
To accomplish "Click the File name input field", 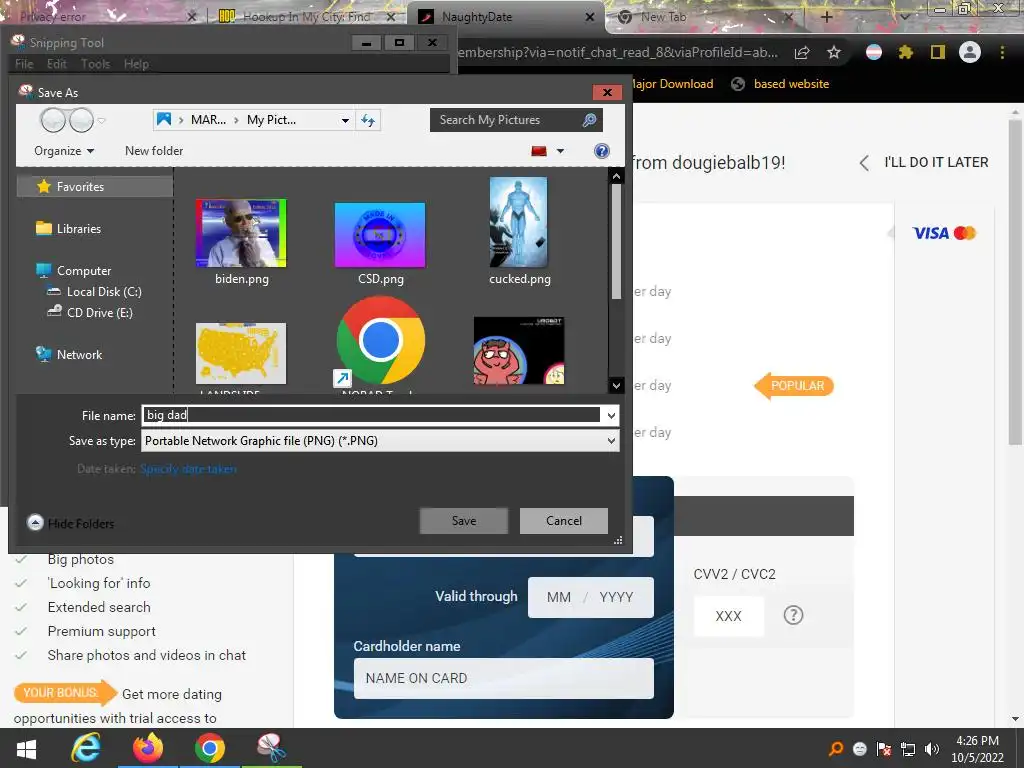I will pyautogui.click(x=371, y=415).
